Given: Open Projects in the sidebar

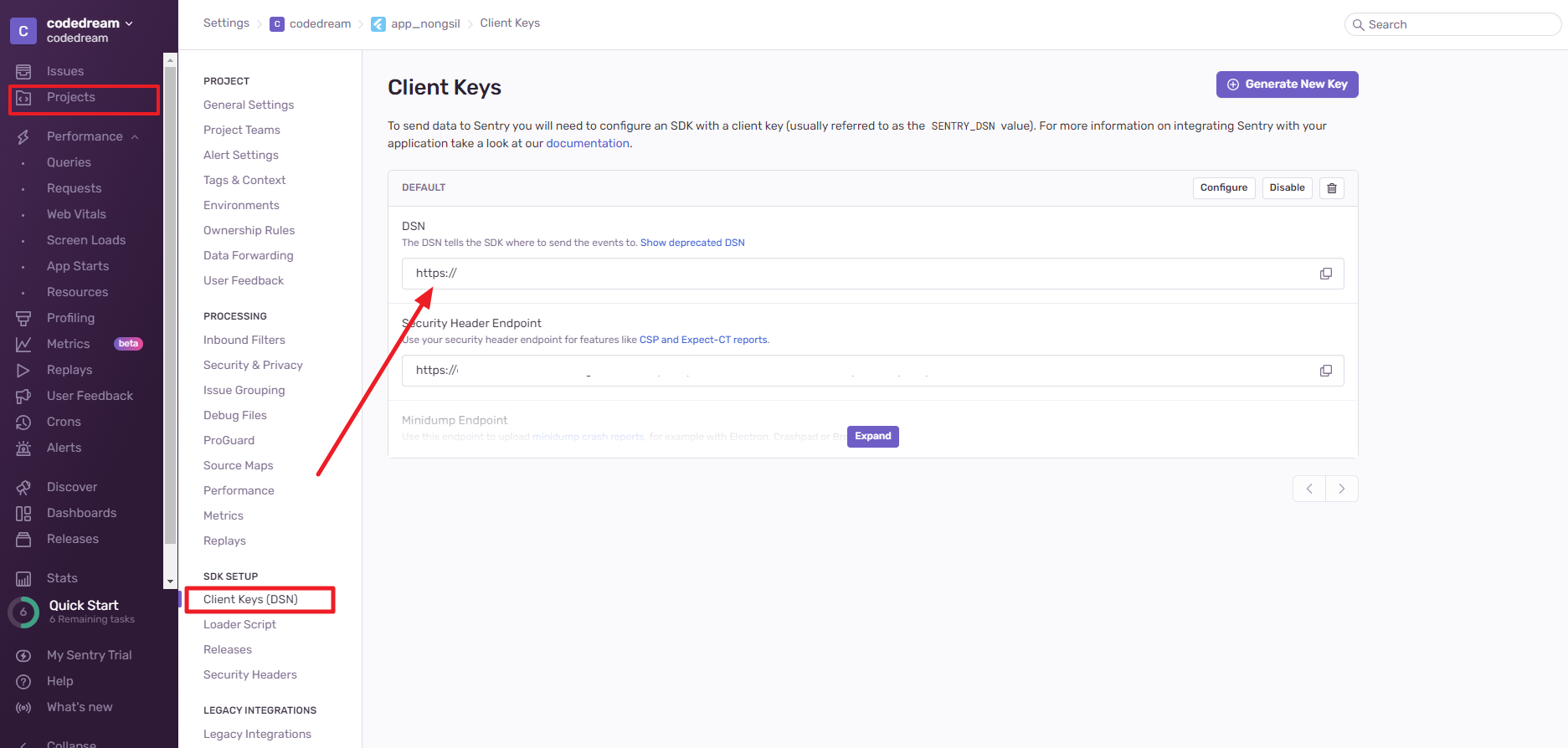Looking at the screenshot, I should coord(71,97).
